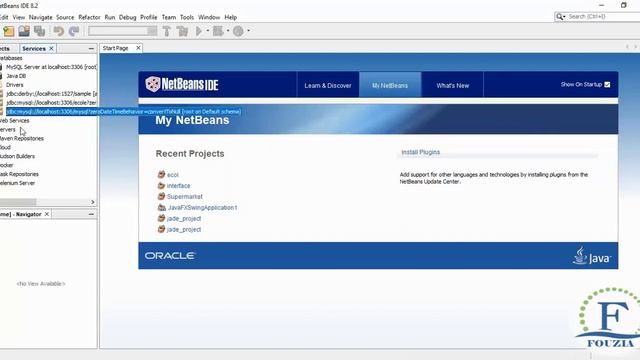Open the Run menu
Screen dimensions: 640x360
(110, 17)
